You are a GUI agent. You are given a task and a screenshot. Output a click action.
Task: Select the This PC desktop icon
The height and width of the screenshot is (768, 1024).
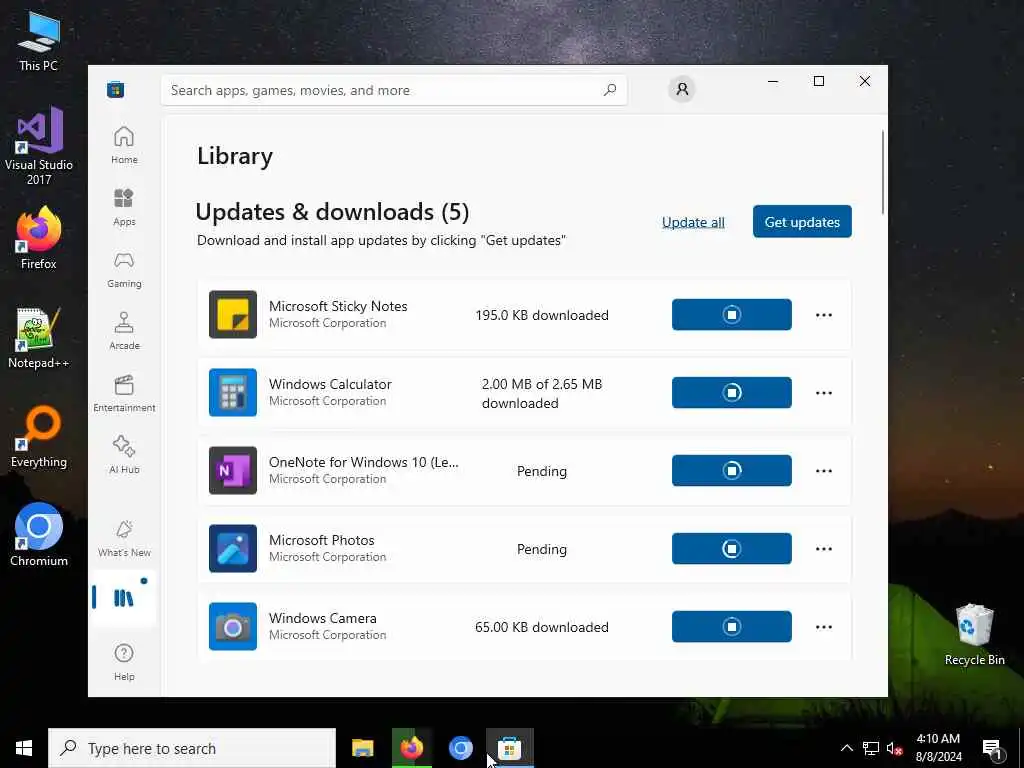(x=39, y=41)
